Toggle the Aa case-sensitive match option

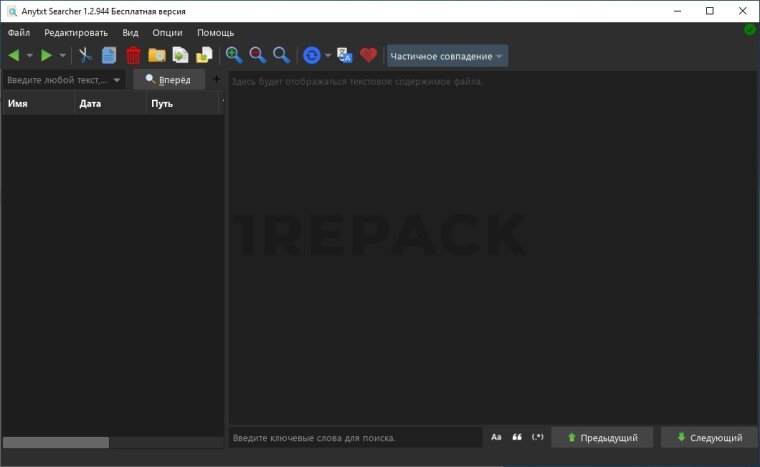point(496,437)
